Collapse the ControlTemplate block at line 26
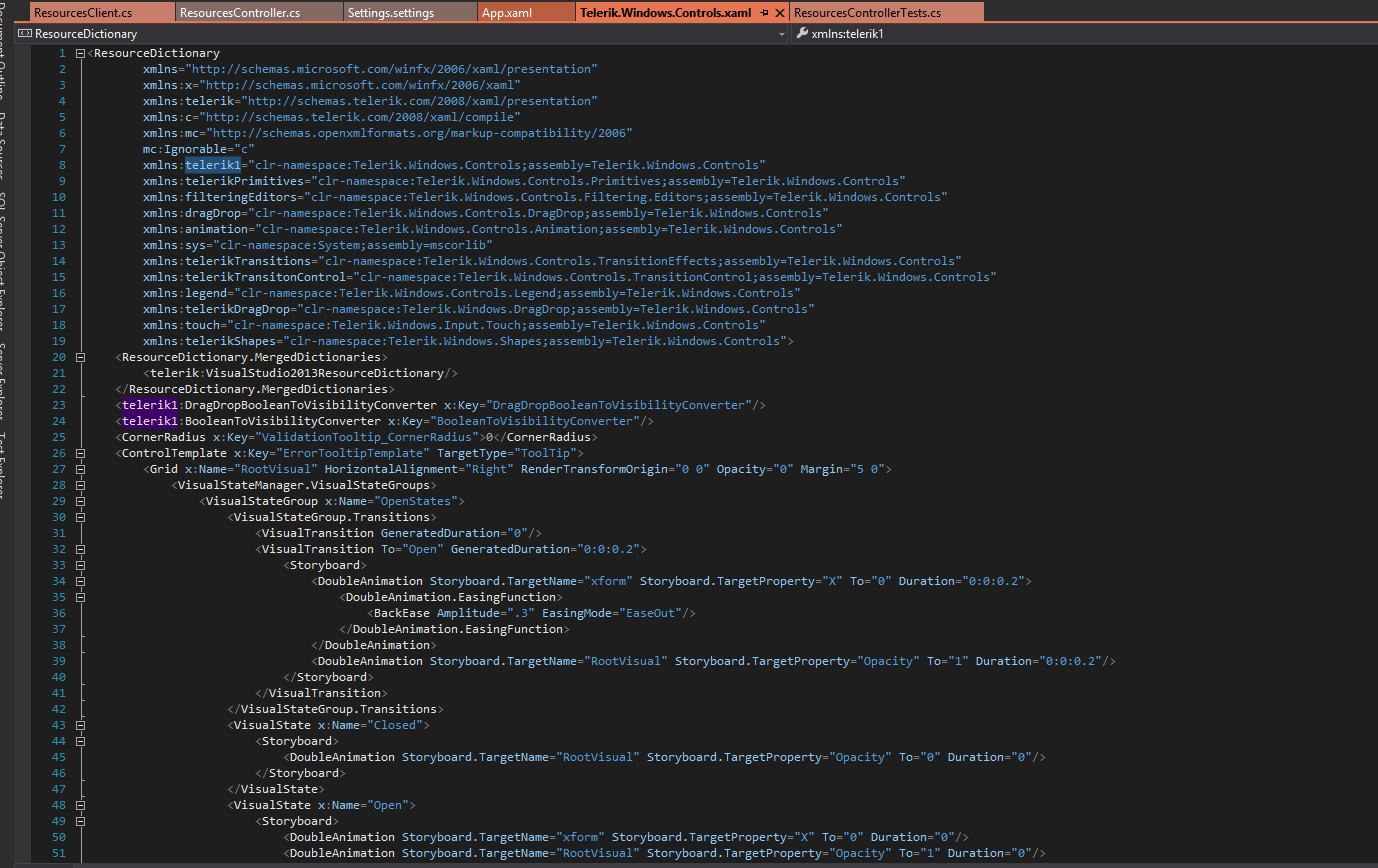The height and width of the screenshot is (868, 1378). 80,453
